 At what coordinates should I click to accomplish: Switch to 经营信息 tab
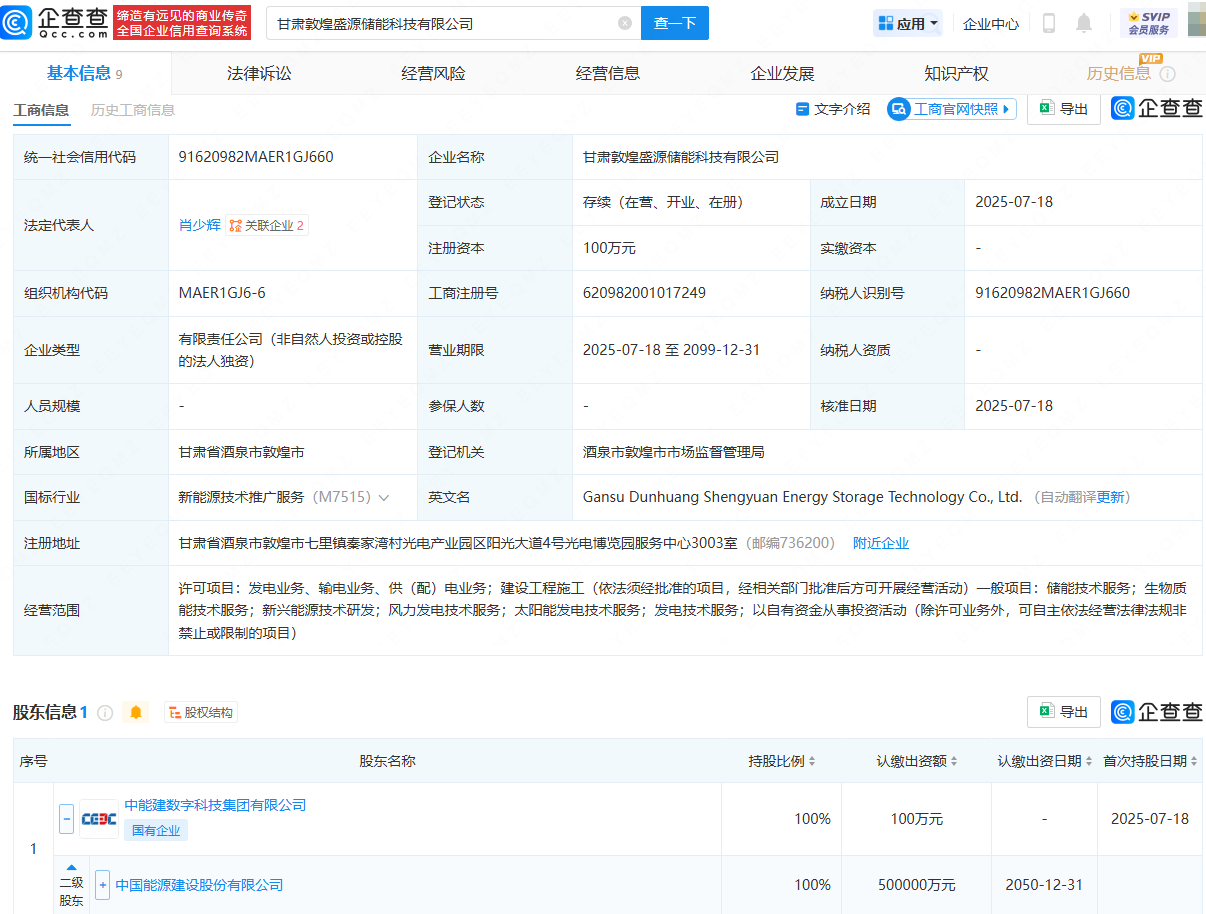pos(608,73)
